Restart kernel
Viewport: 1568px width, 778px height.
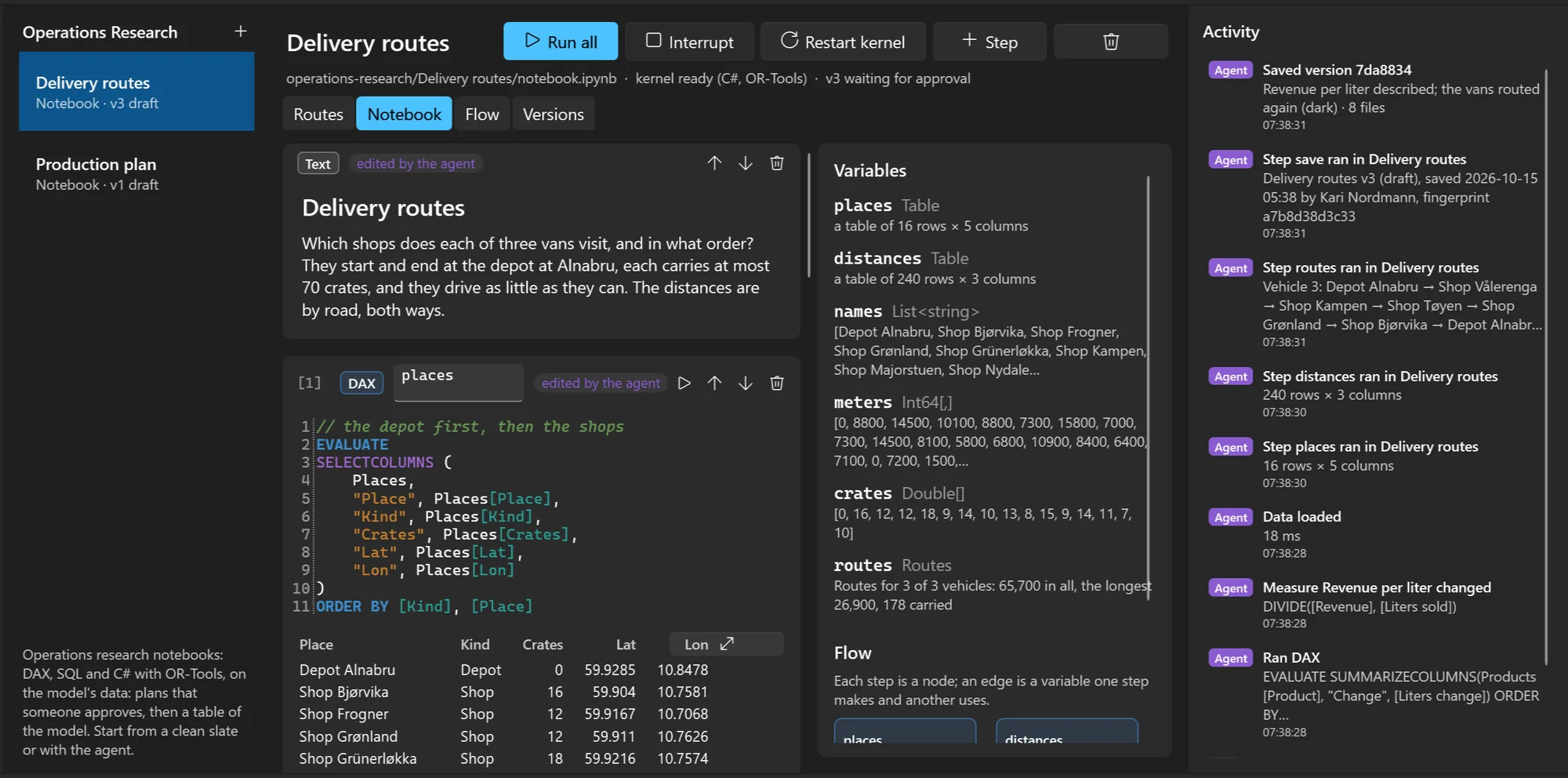click(x=843, y=42)
